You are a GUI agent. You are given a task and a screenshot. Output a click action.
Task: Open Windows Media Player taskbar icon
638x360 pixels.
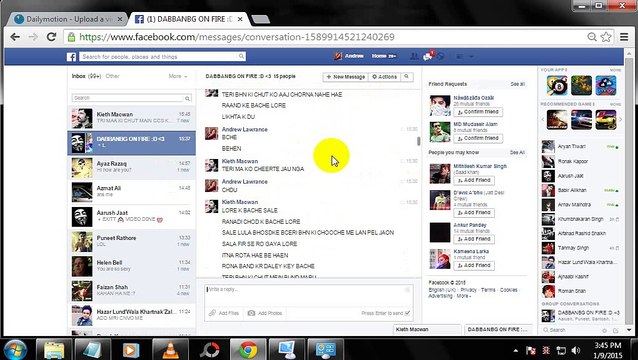(x=131, y=349)
